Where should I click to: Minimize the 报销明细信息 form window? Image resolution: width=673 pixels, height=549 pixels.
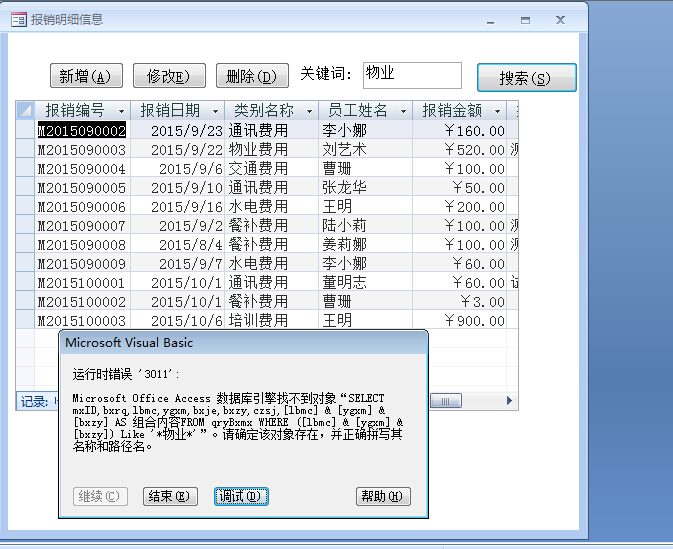coord(490,19)
